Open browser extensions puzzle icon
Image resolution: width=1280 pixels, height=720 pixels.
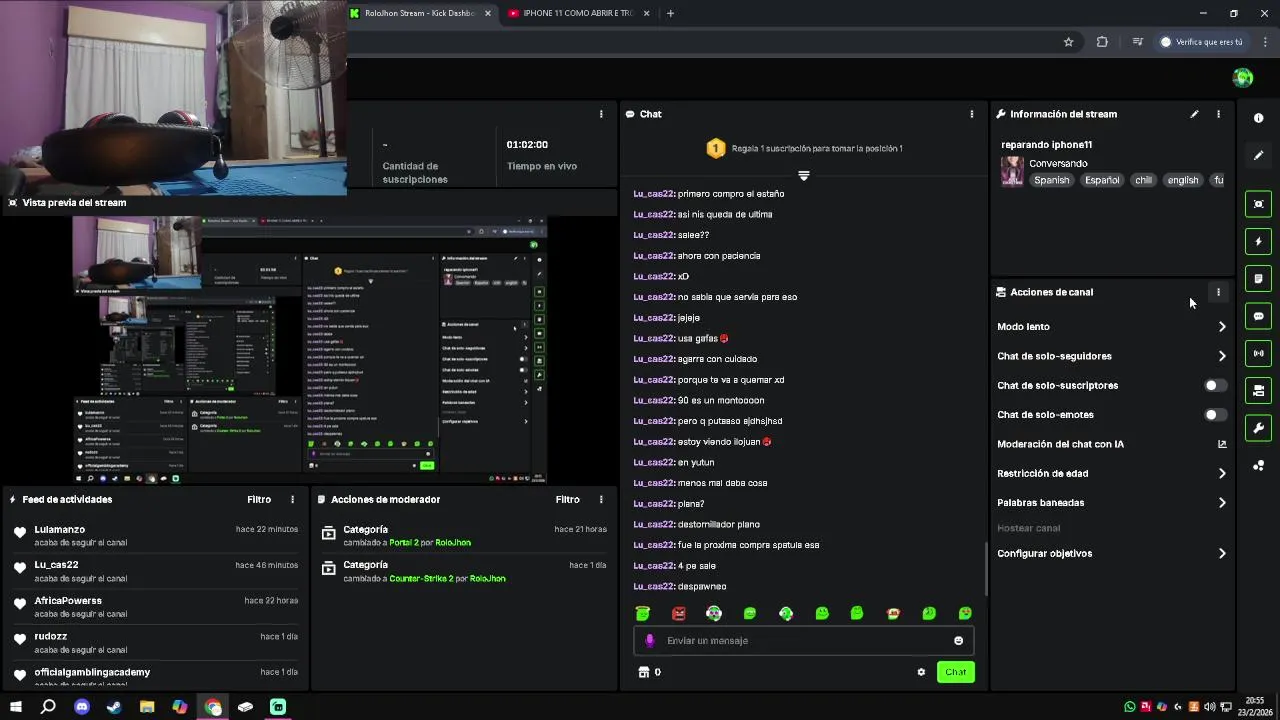(1102, 42)
